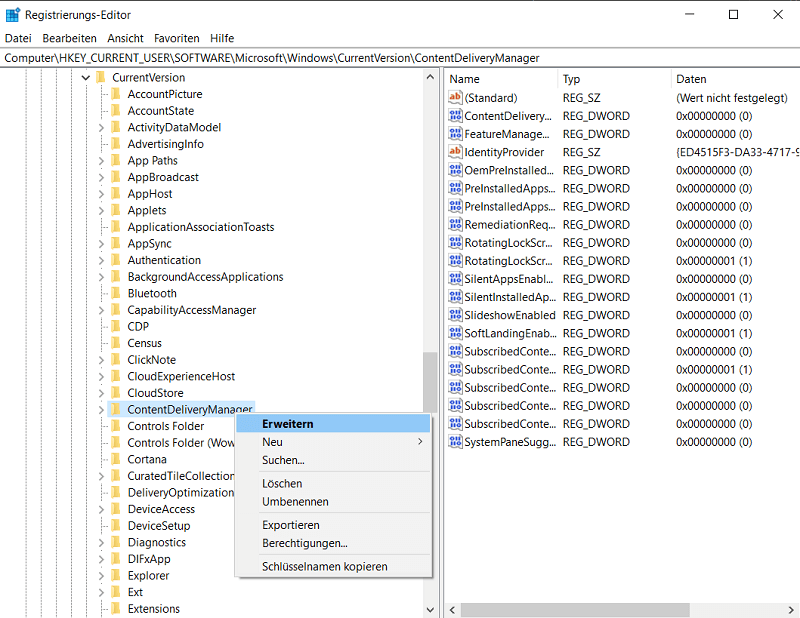The height and width of the screenshot is (618, 800).
Task: Collapse the CurrentVersion tree node
Action: (86, 78)
